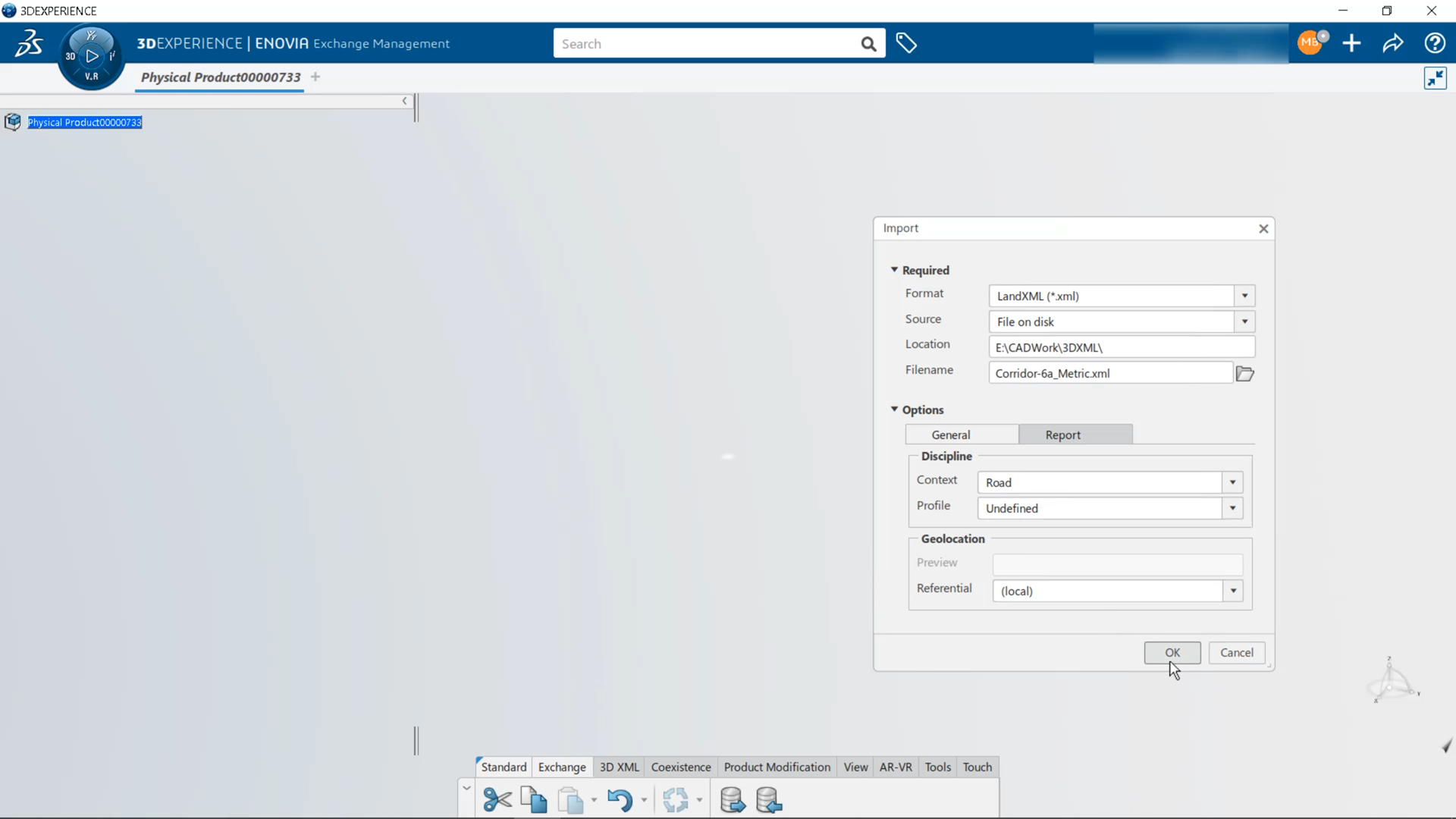Image resolution: width=1456 pixels, height=819 pixels.
Task: Click the database import icon
Action: click(x=769, y=799)
